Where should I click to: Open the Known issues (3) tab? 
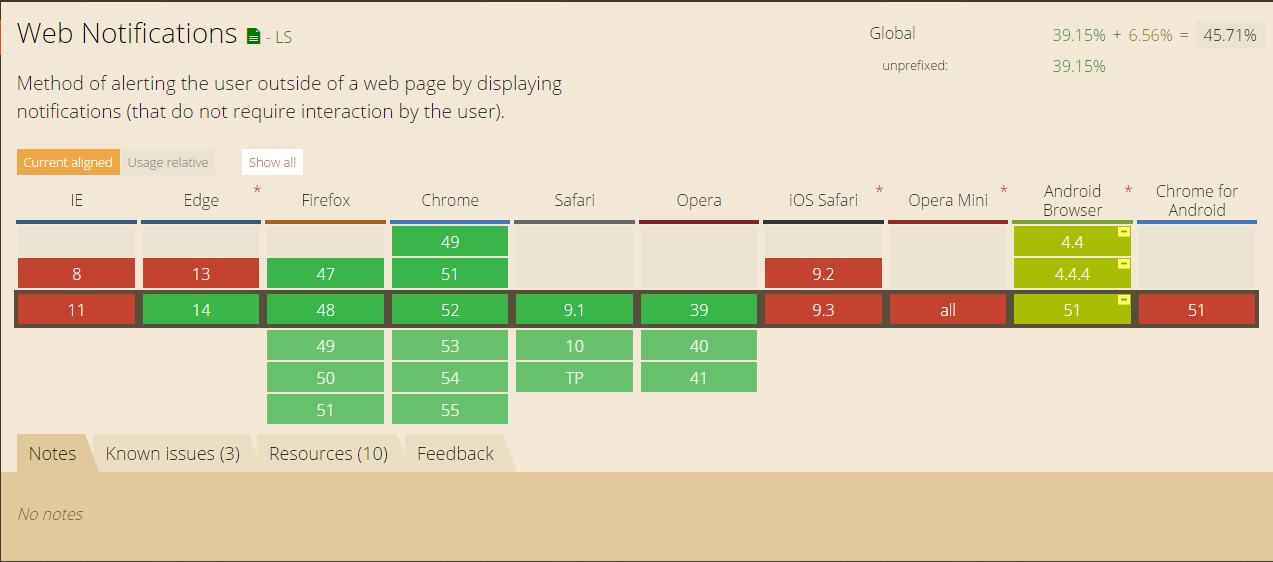point(173,453)
